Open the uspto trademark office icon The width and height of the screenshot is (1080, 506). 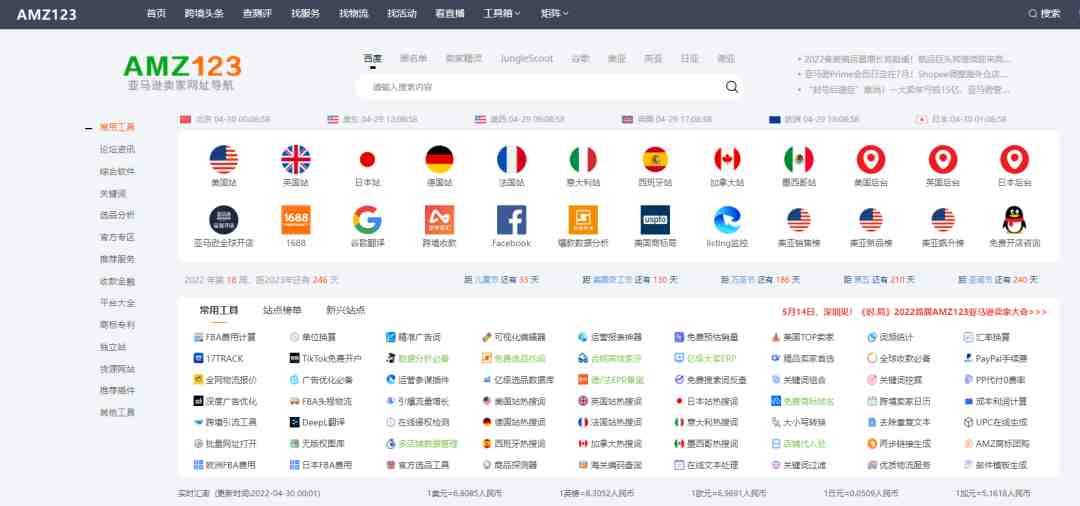pyautogui.click(x=655, y=220)
